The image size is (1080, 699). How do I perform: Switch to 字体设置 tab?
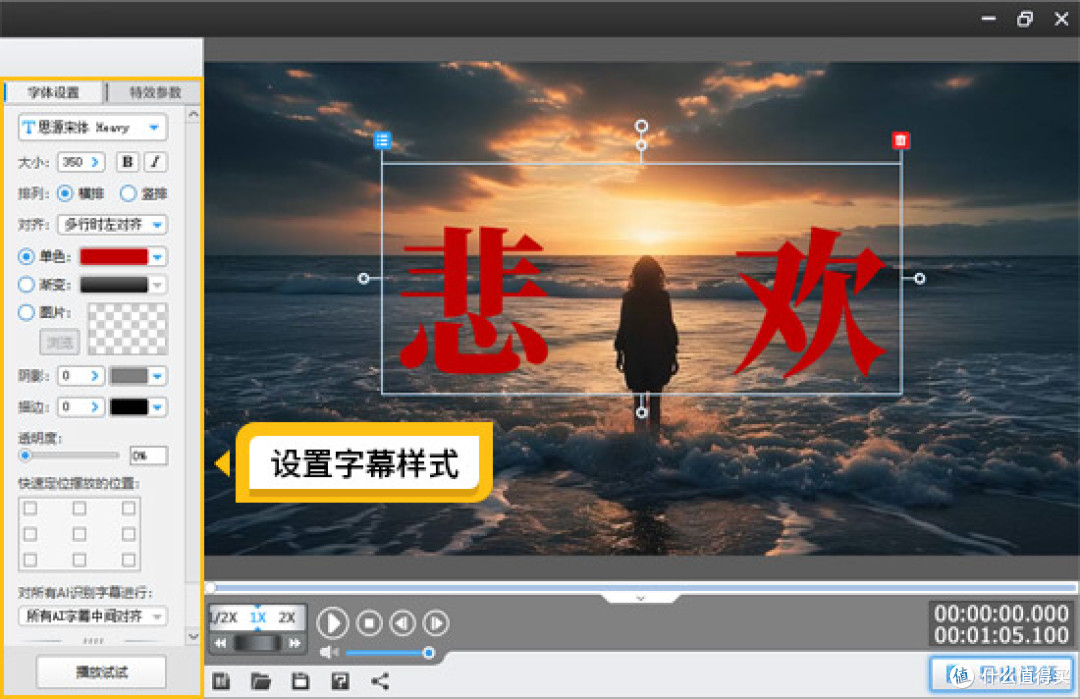tap(54, 92)
